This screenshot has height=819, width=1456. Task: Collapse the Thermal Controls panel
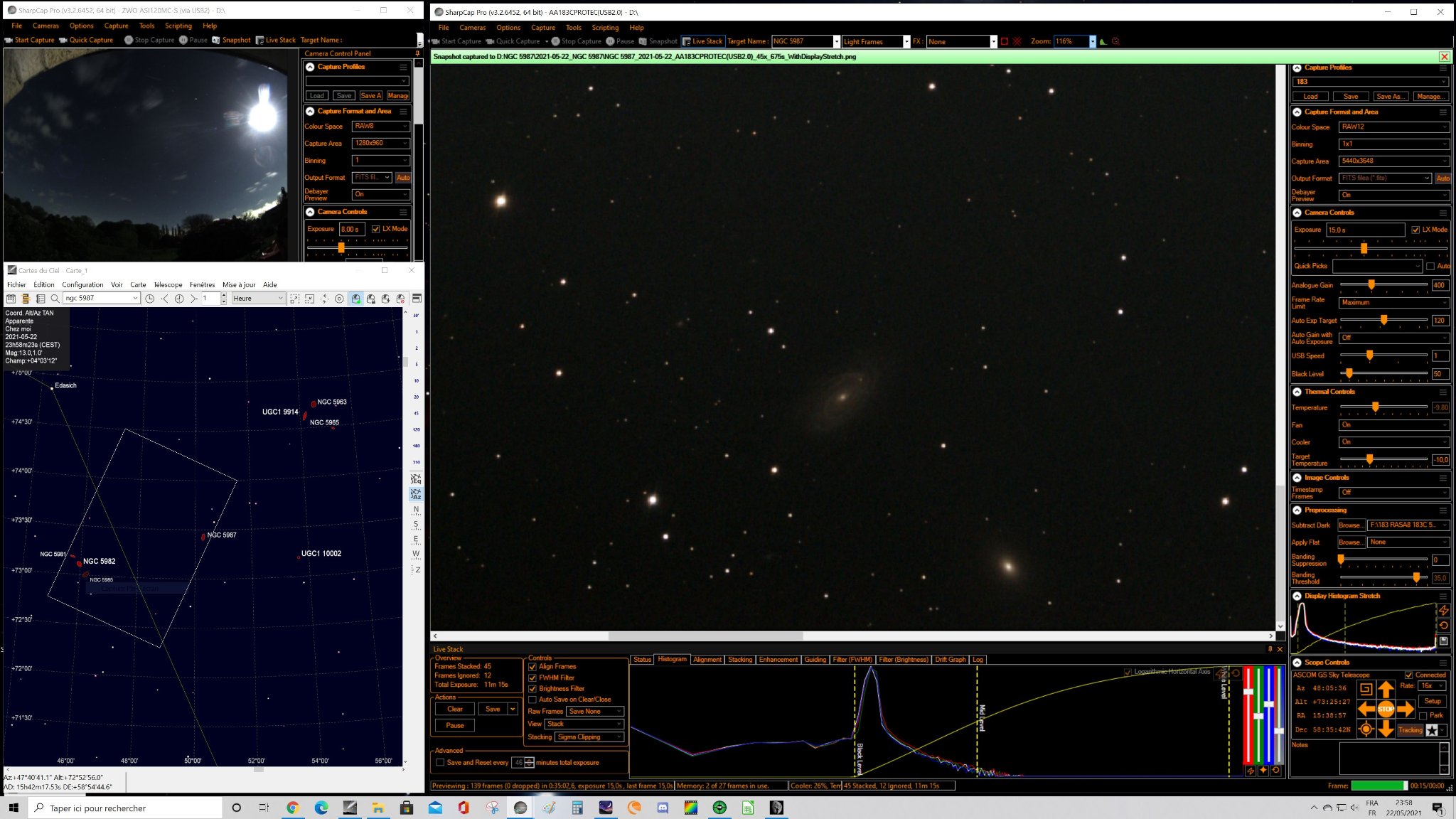[1297, 392]
